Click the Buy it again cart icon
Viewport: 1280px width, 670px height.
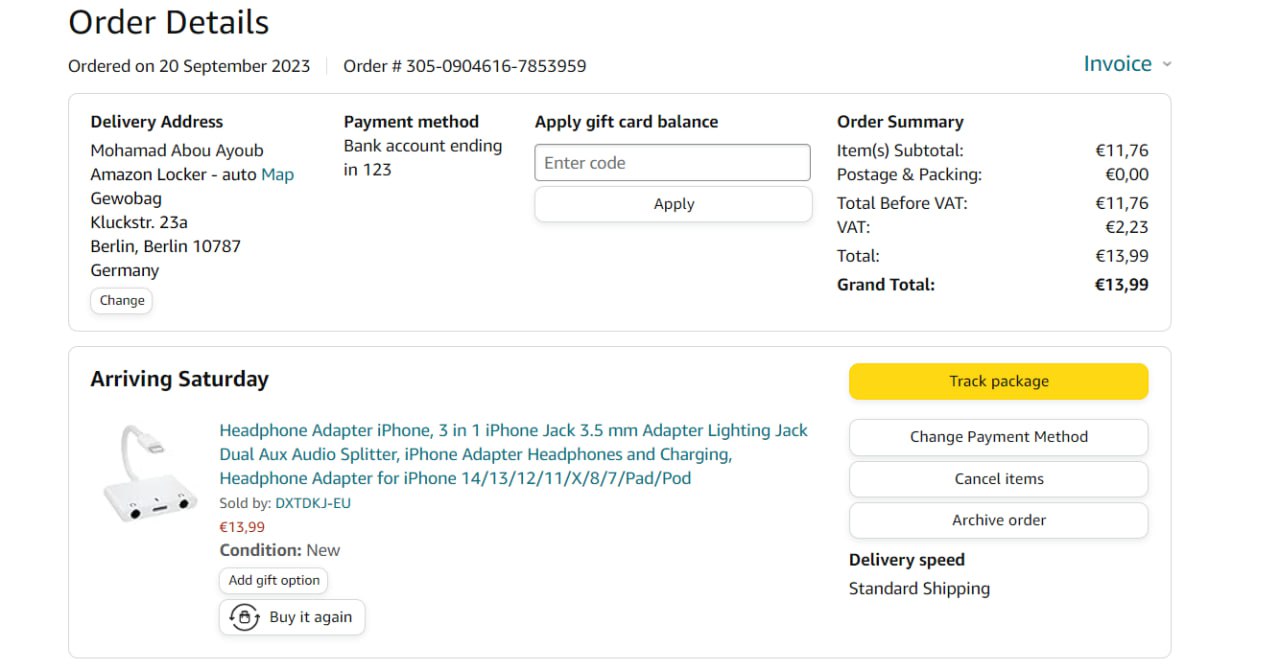coord(244,617)
